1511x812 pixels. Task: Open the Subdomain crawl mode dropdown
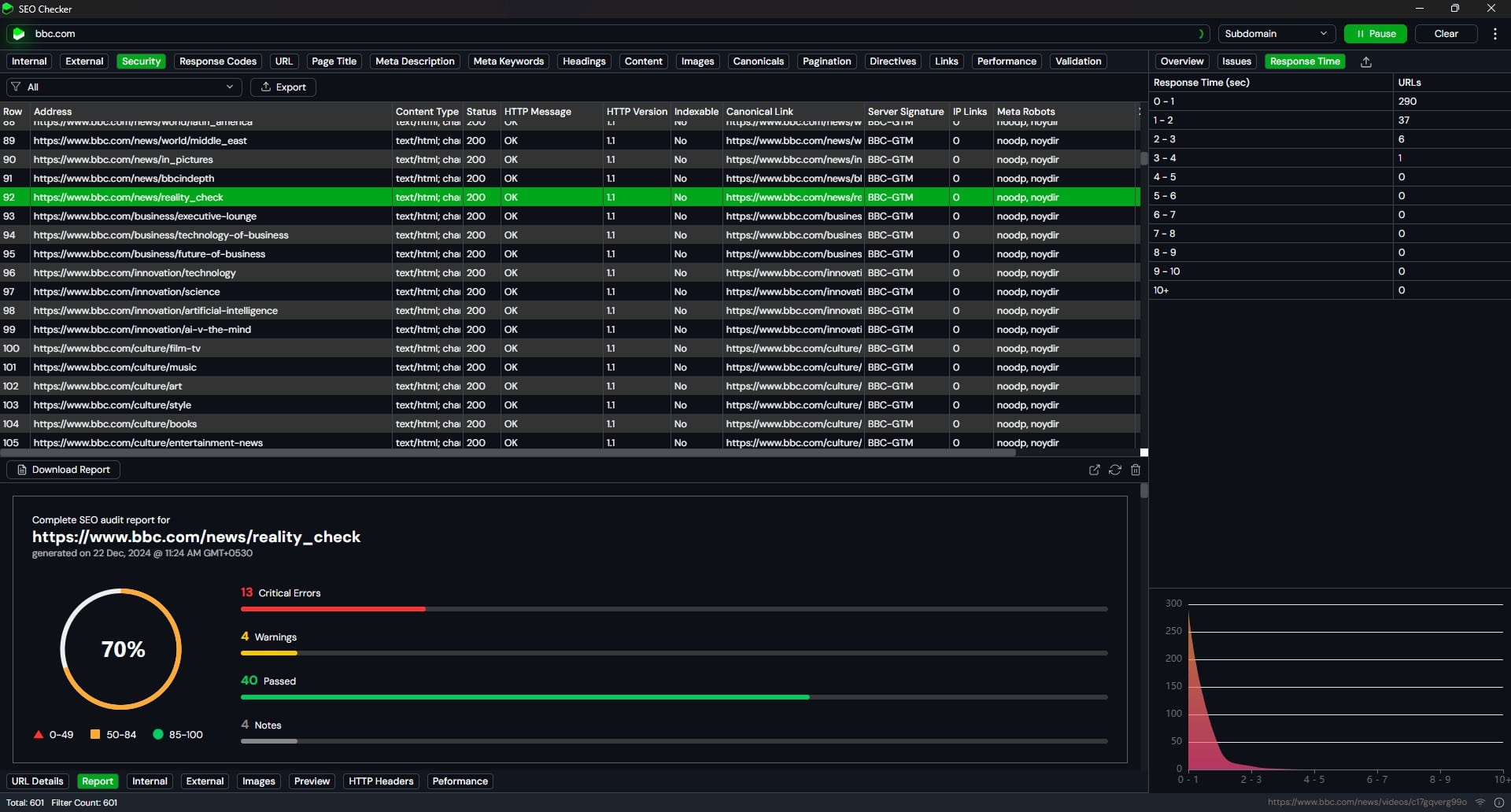pos(1276,34)
